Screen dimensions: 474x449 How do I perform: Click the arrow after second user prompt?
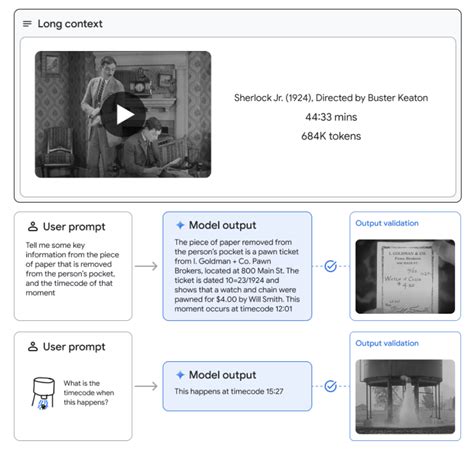coord(146,386)
